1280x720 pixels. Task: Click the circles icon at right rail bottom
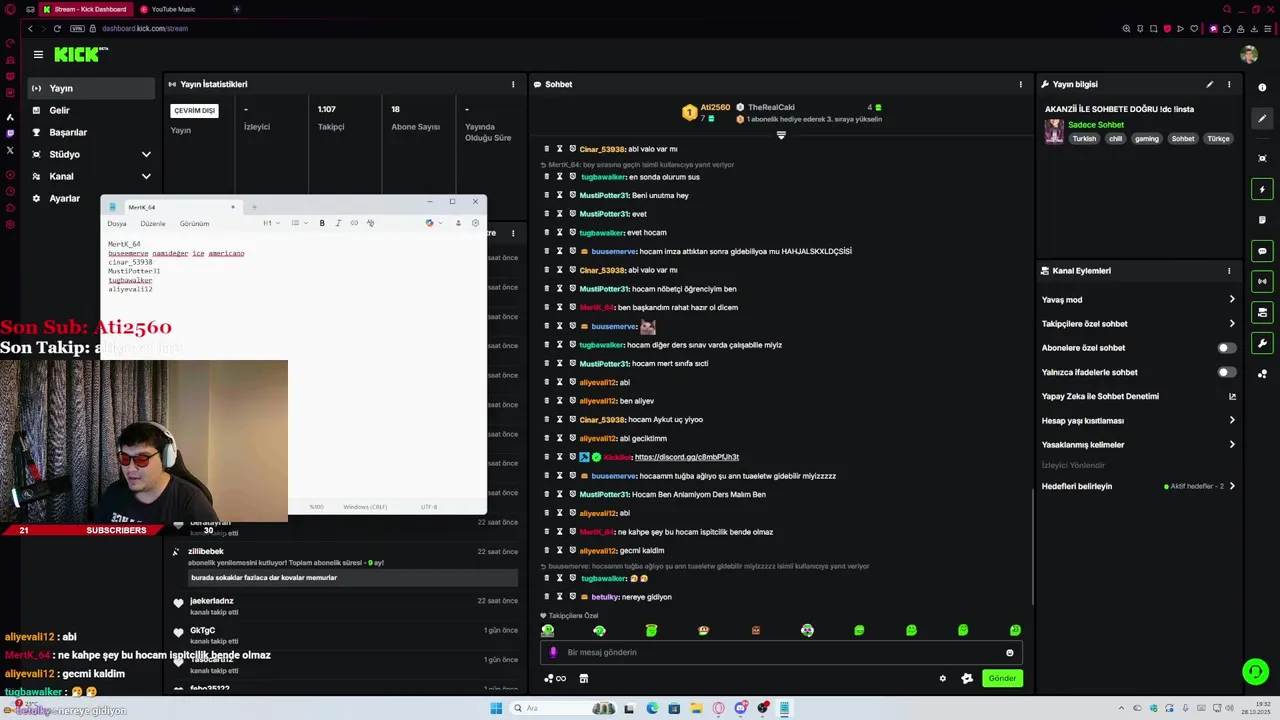pos(1262,374)
